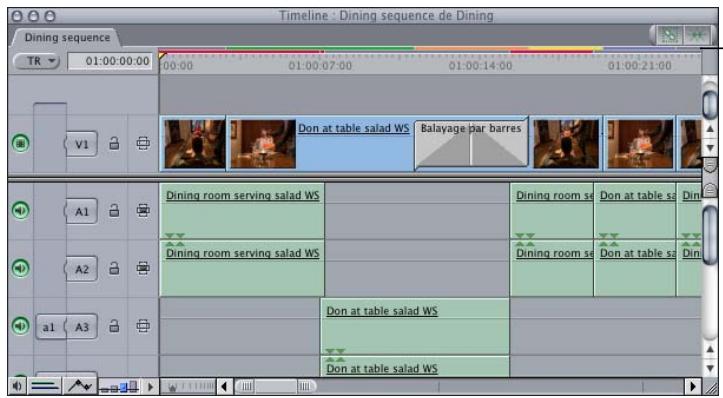Click the V1 destination track label
This screenshot has height=398, width=723.
pyautogui.click(x=81, y=144)
